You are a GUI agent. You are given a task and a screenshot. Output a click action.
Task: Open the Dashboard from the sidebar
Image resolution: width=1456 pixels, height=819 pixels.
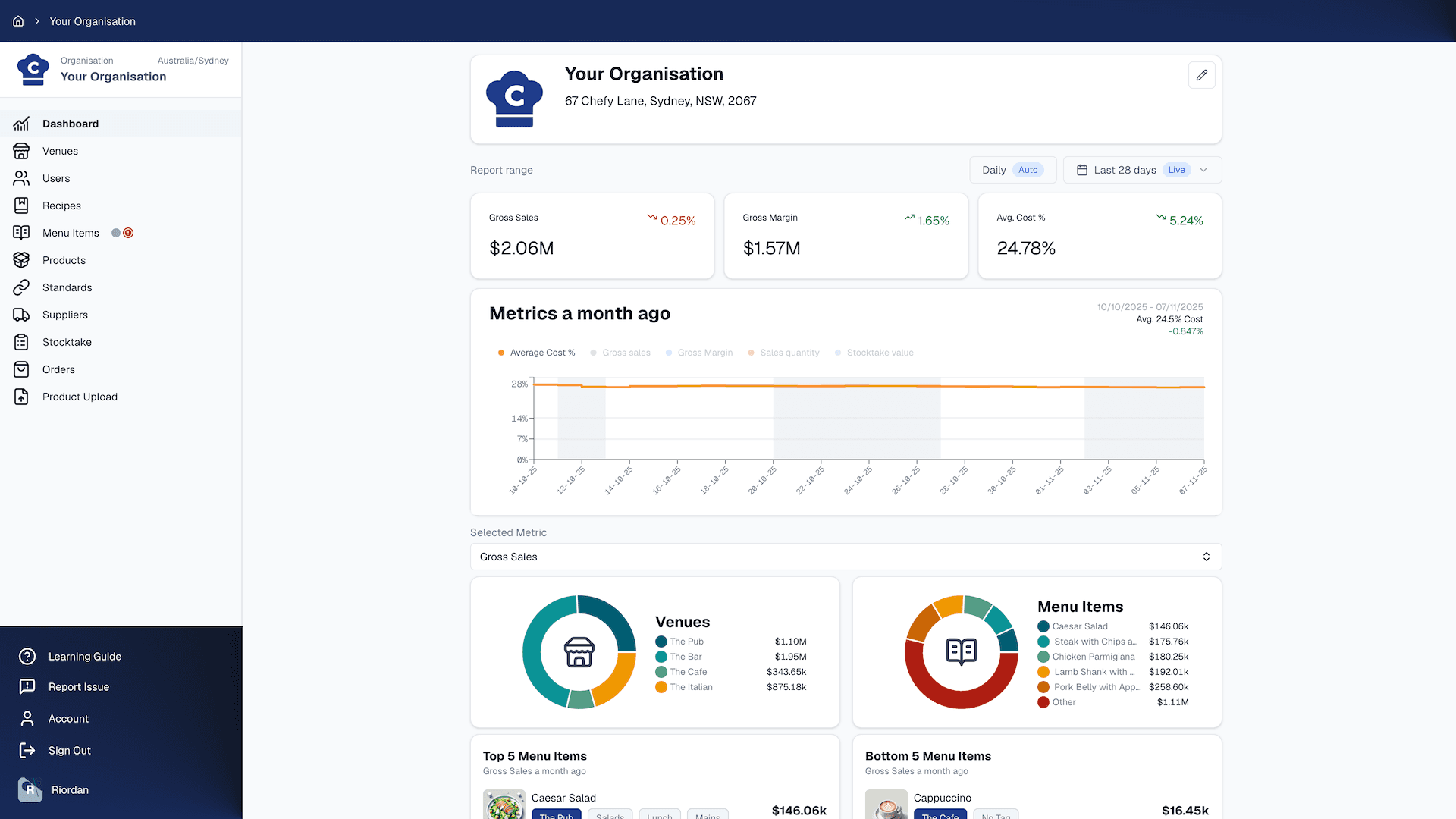[x=71, y=124]
